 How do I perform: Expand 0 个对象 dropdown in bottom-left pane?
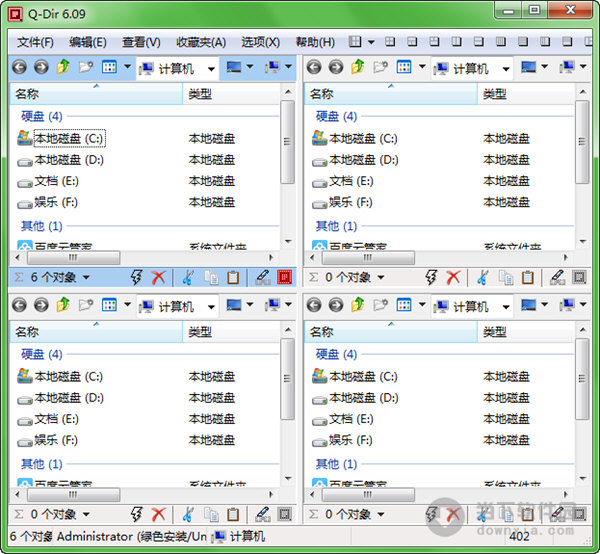tap(86, 515)
